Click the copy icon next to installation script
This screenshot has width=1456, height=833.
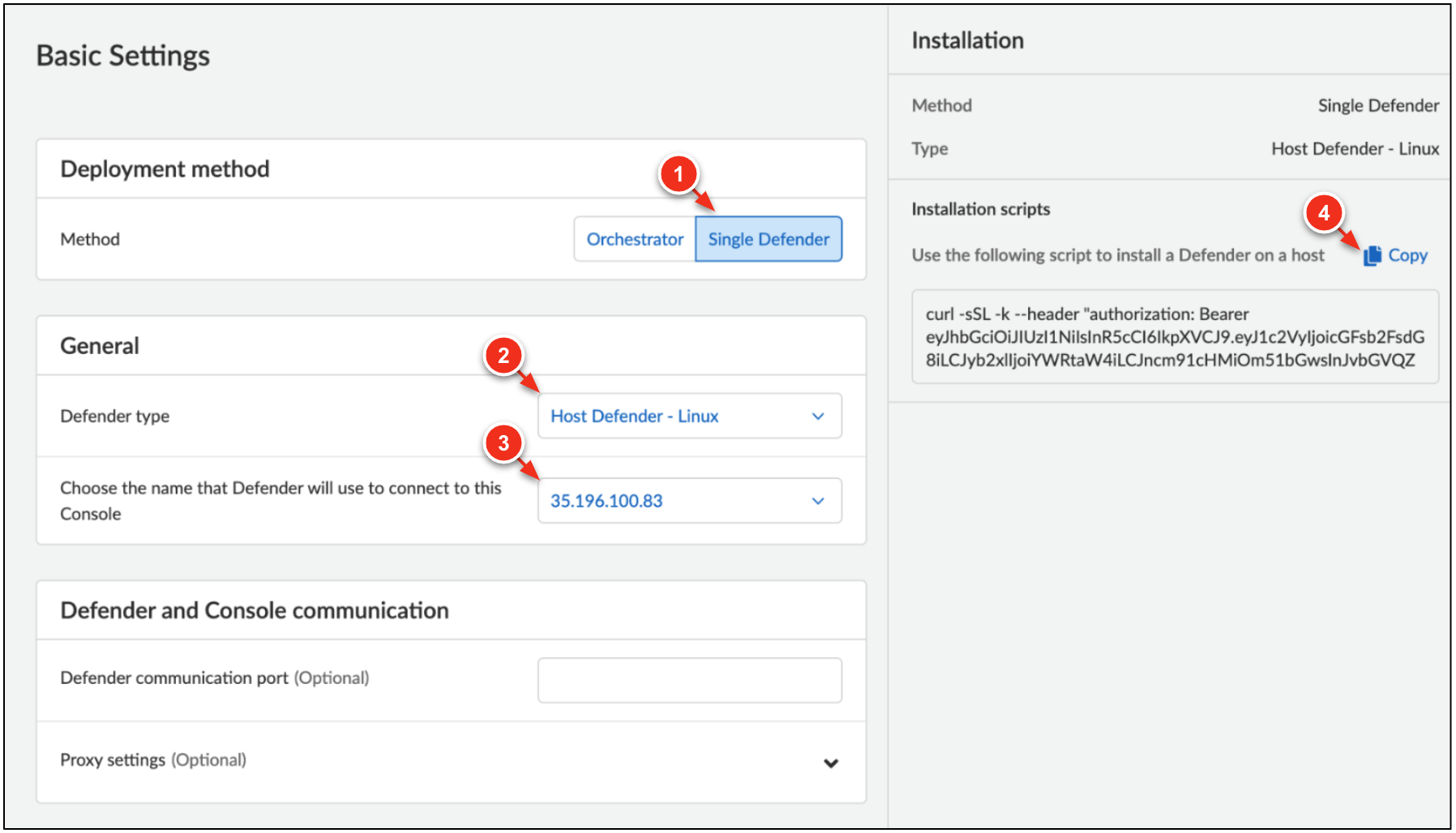pos(1372,254)
